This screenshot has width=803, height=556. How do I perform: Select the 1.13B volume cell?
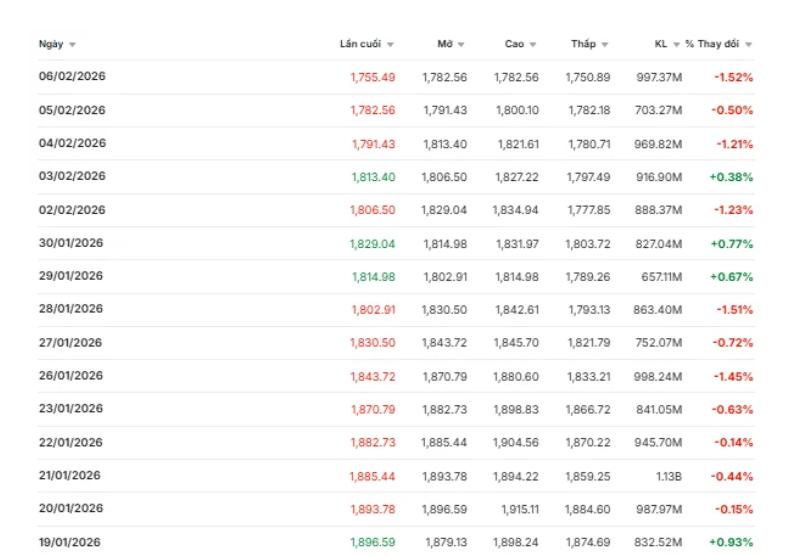coord(666,476)
